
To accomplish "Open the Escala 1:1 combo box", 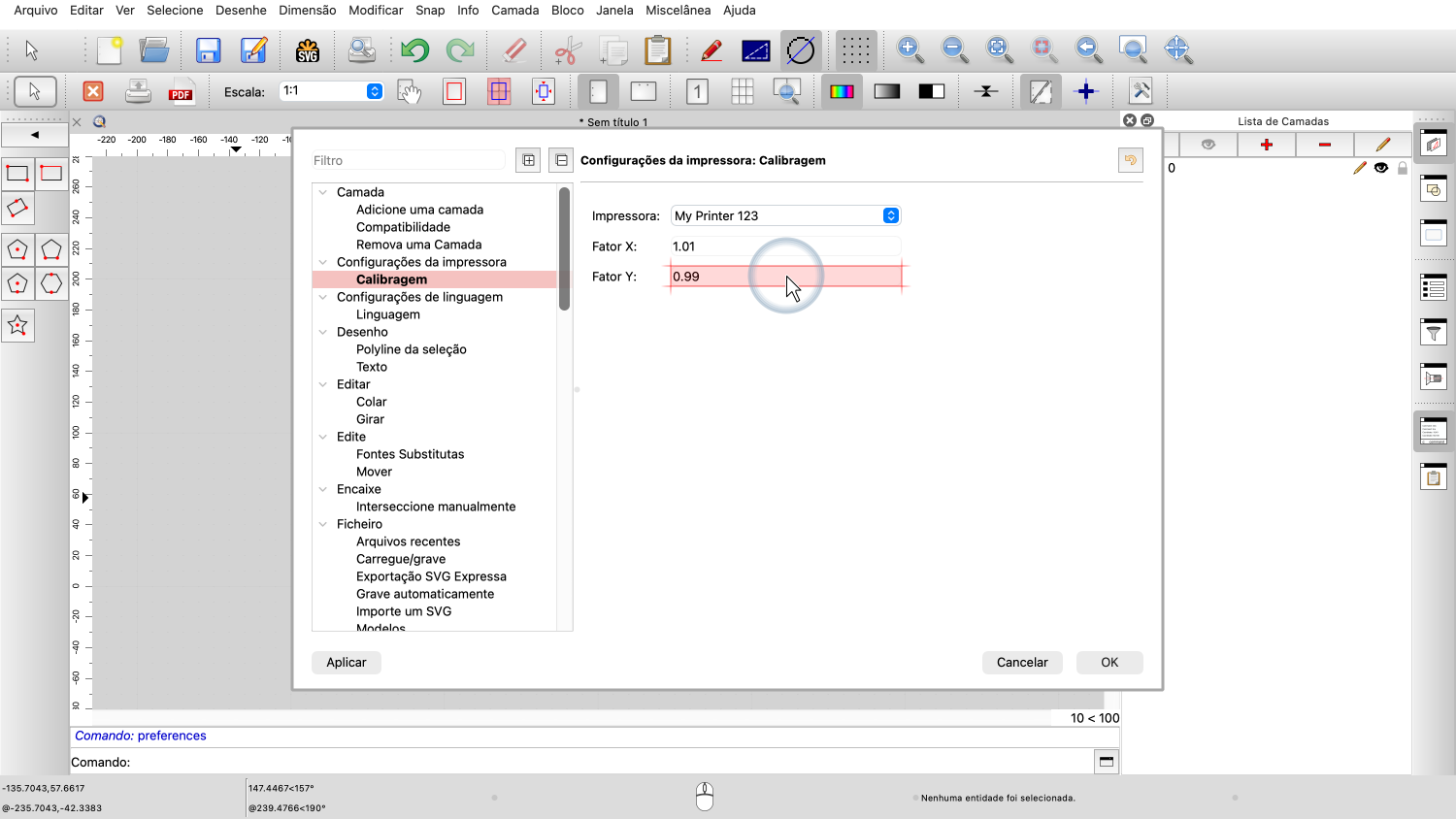I will pyautogui.click(x=331, y=91).
